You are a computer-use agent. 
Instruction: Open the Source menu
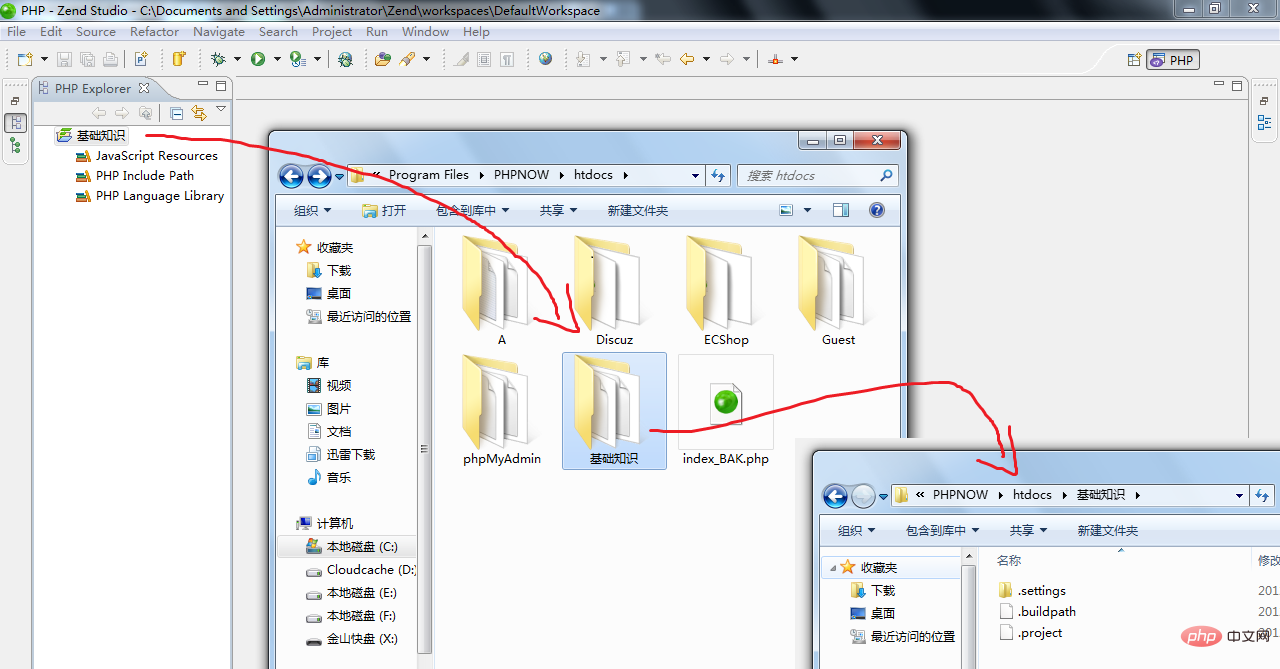coord(96,32)
